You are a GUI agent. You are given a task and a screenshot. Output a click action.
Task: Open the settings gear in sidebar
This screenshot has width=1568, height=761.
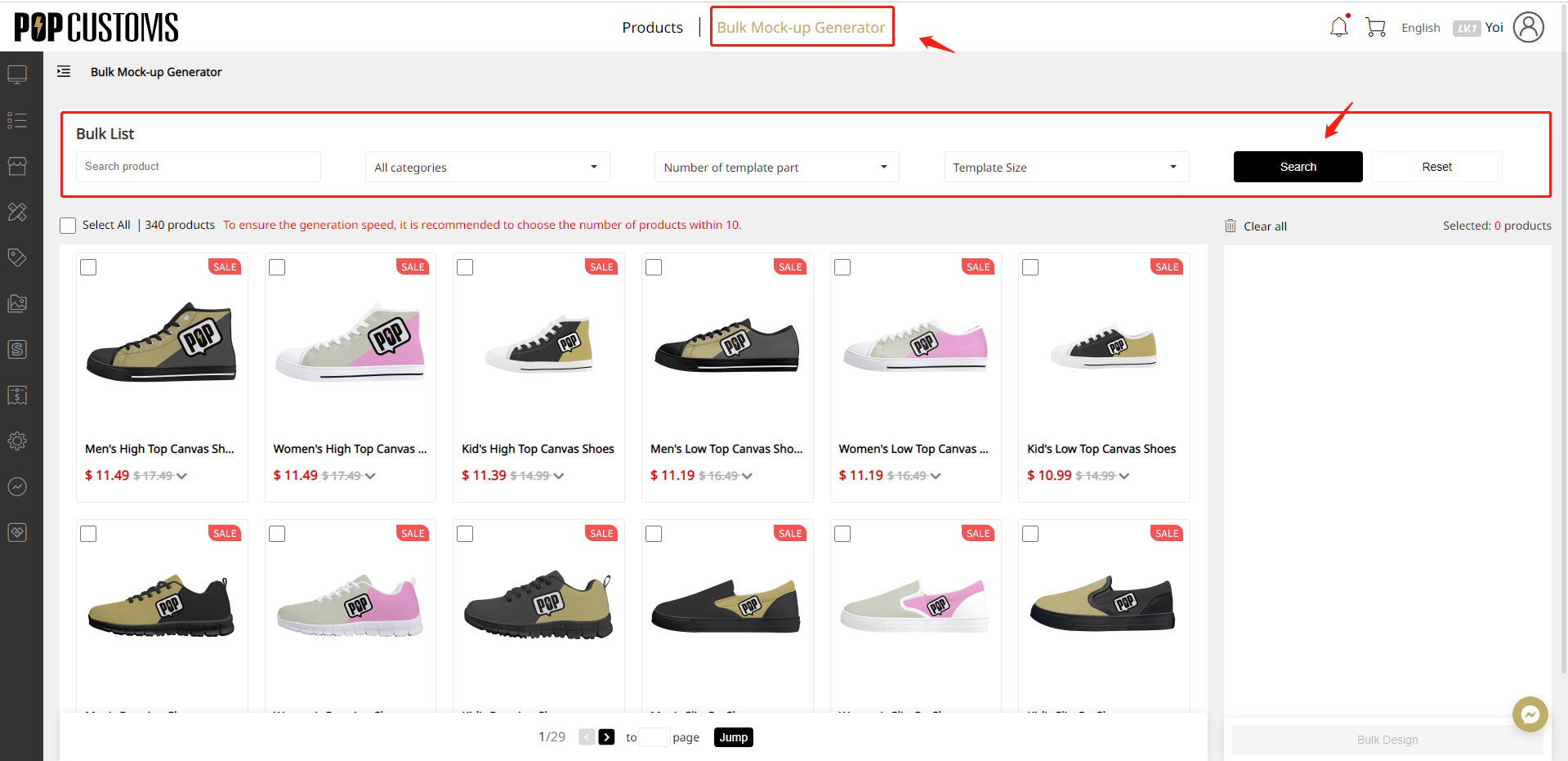point(17,441)
